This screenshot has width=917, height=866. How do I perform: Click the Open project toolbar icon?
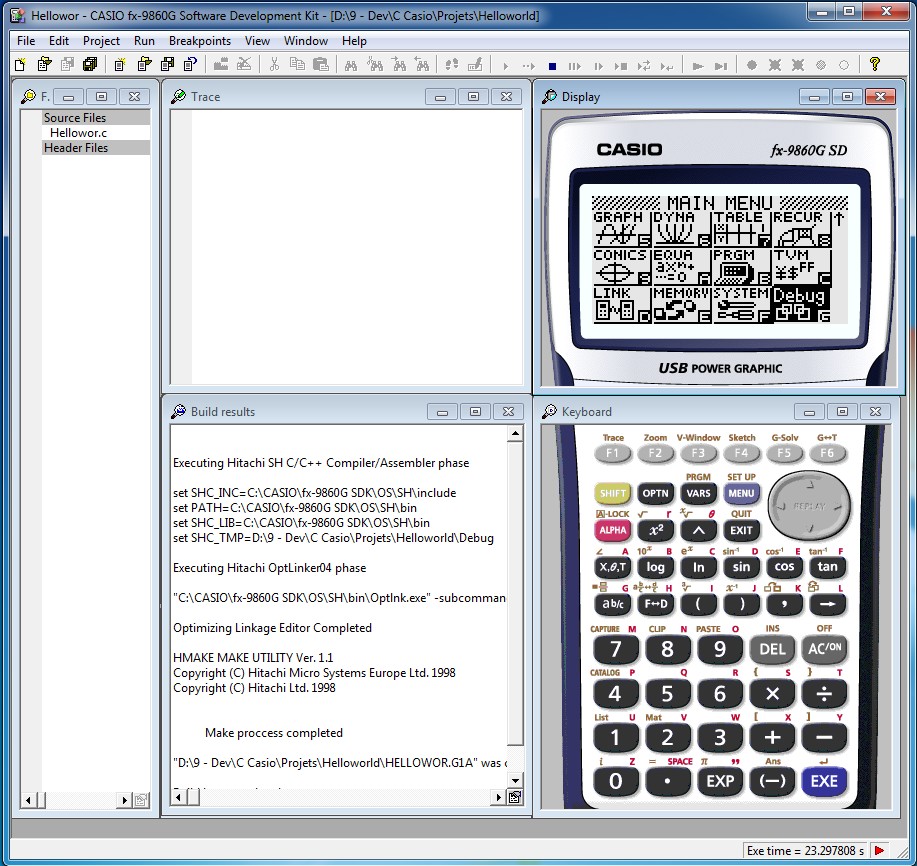tap(144, 64)
